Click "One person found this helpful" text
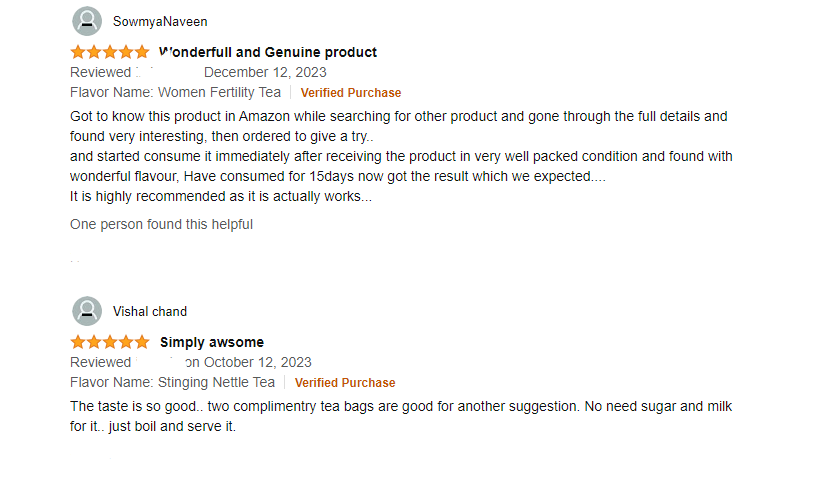 coord(161,224)
